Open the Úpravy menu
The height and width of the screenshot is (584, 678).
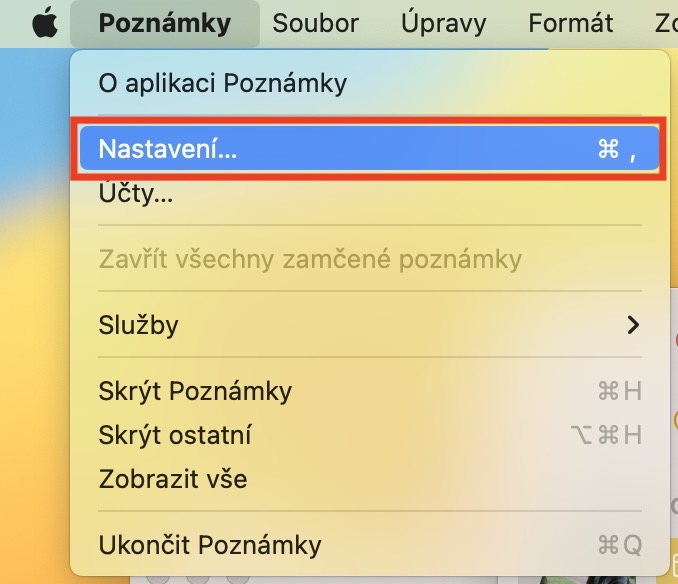coord(443,24)
